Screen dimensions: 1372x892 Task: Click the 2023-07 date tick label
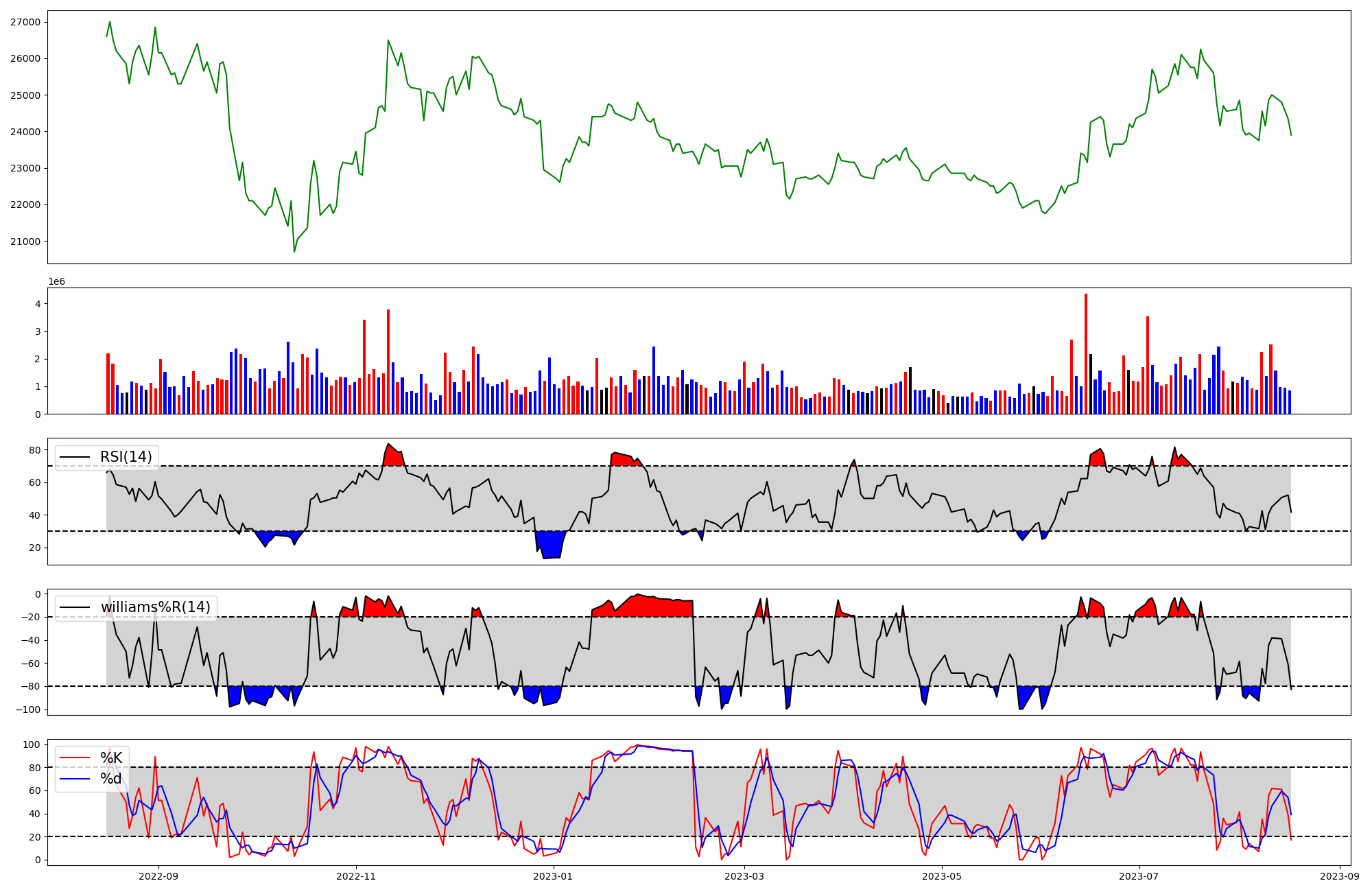click(1139, 876)
